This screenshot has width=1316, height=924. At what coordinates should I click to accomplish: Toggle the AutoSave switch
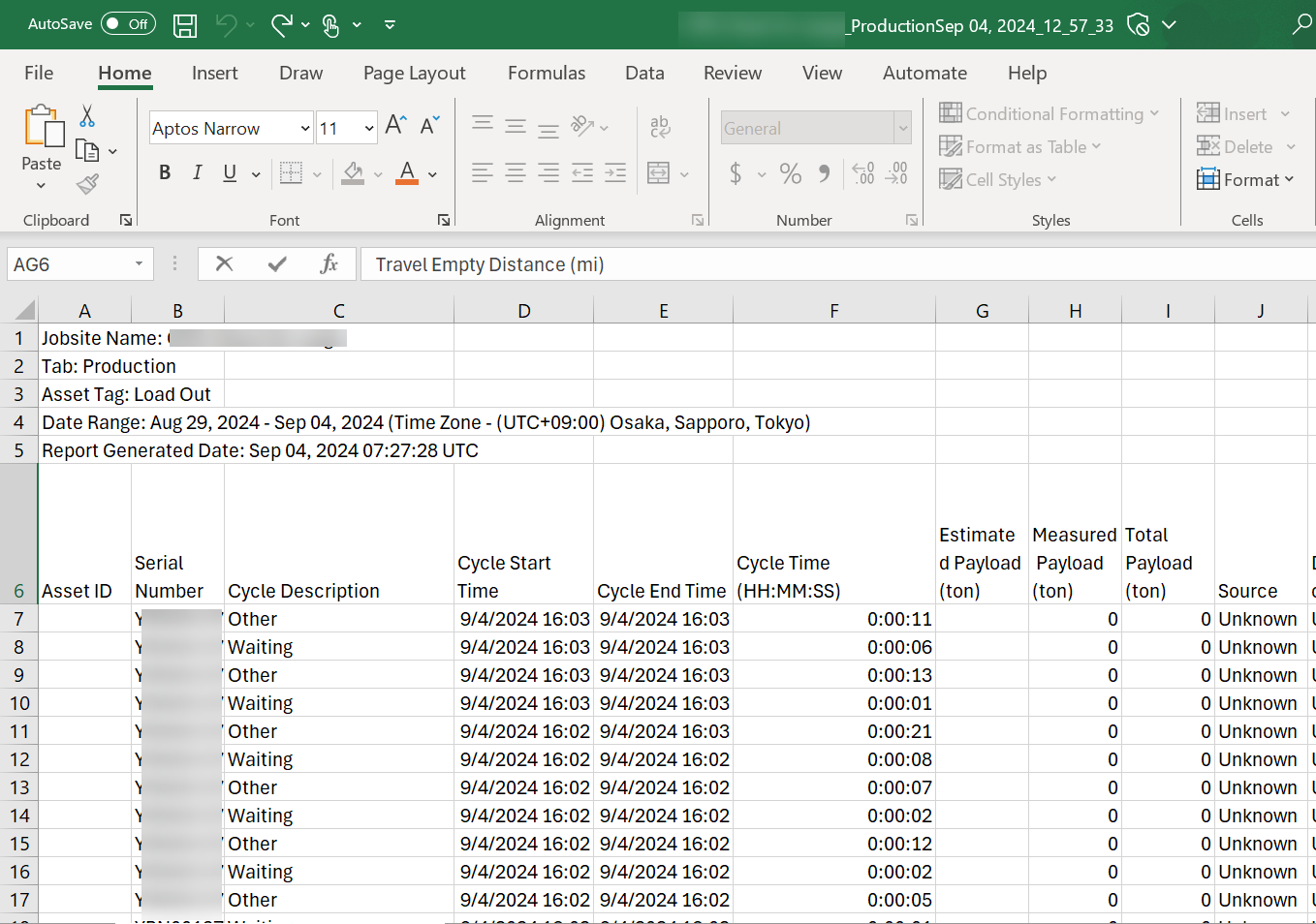(x=128, y=24)
